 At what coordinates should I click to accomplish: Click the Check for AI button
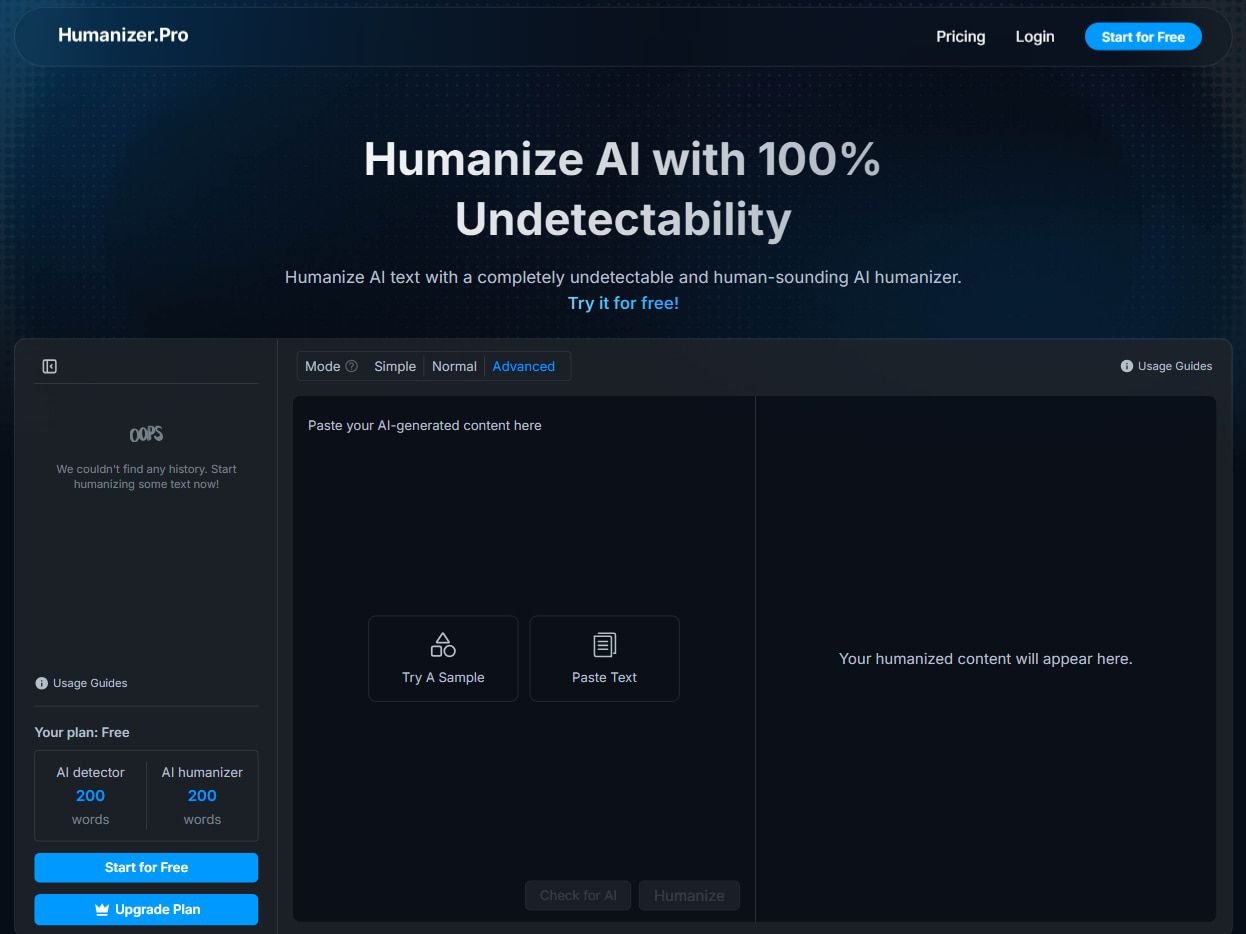click(x=577, y=895)
